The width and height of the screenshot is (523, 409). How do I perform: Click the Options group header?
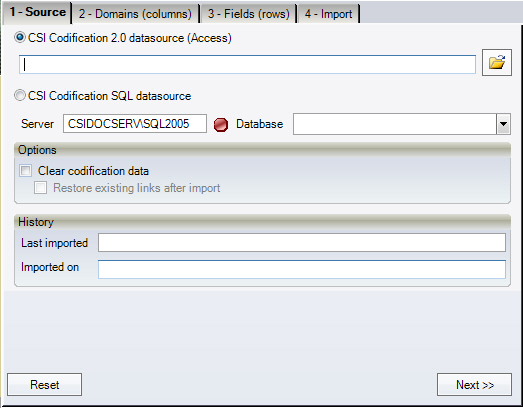click(x=263, y=150)
